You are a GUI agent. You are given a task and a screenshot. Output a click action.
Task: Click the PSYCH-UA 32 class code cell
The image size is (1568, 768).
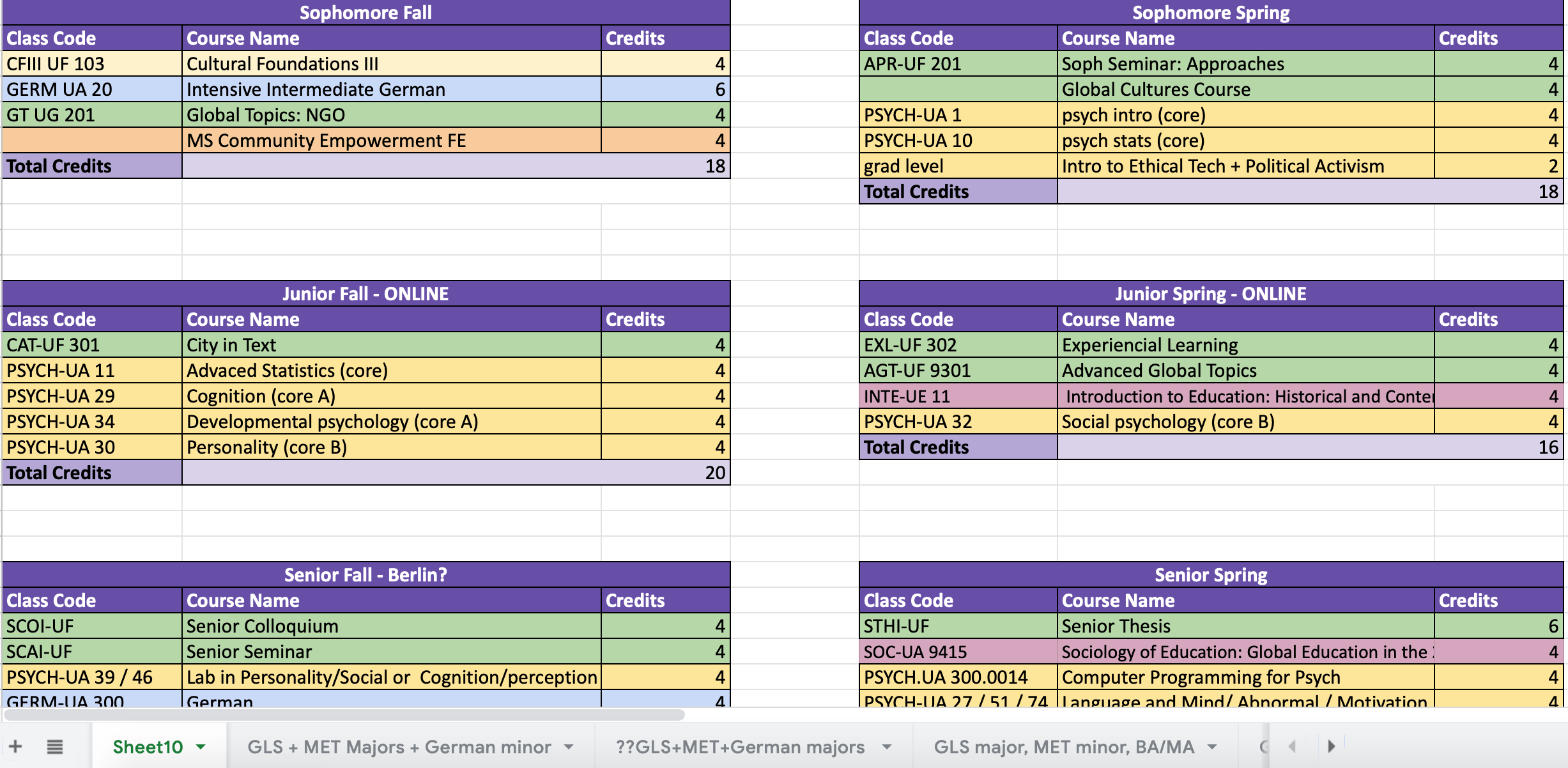957,422
